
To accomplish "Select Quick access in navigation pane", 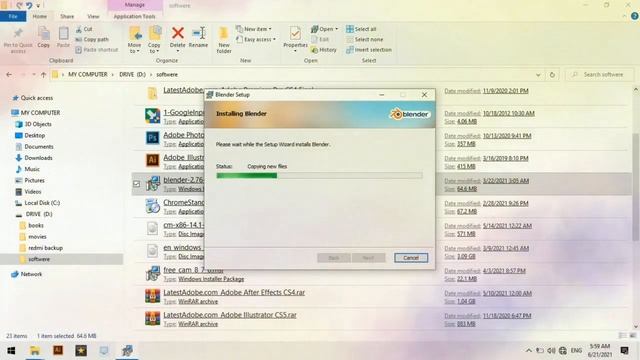I will click(33, 98).
